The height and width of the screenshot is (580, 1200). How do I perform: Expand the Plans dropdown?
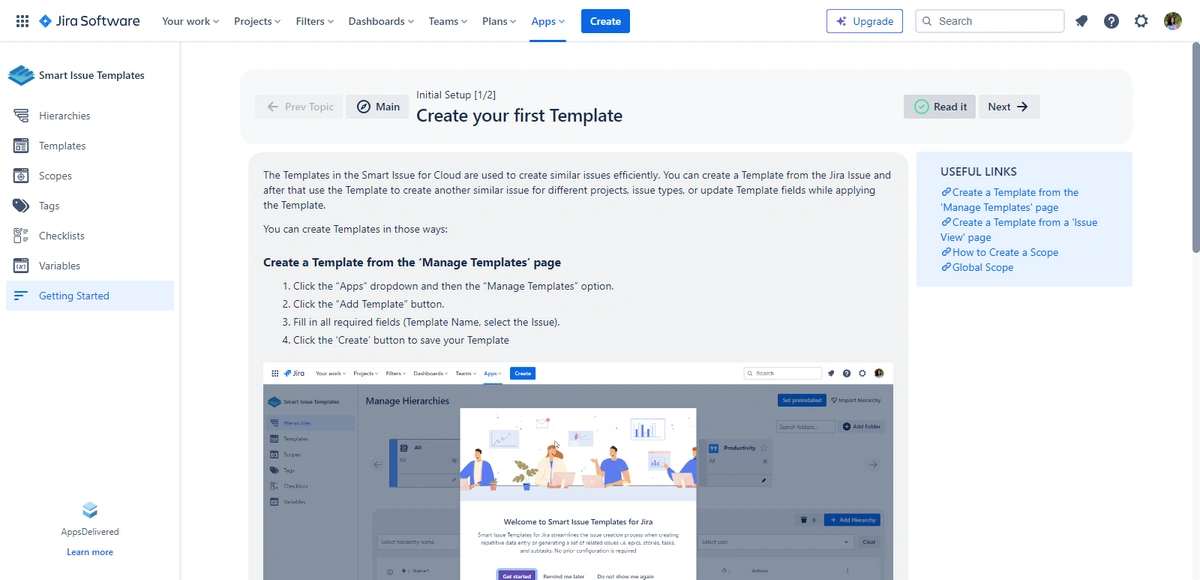tap(499, 21)
